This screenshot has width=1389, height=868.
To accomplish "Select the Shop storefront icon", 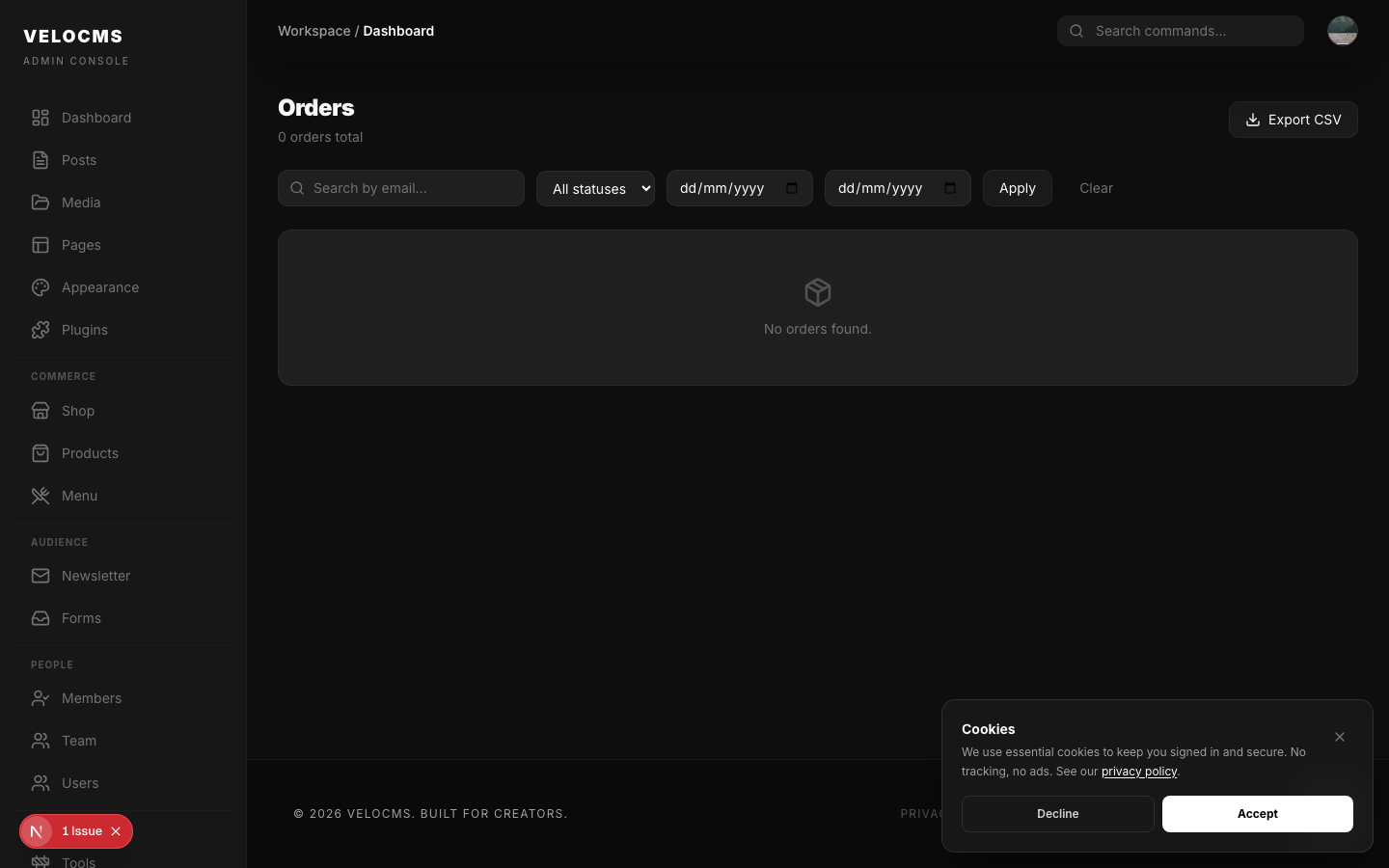I will pos(40,411).
